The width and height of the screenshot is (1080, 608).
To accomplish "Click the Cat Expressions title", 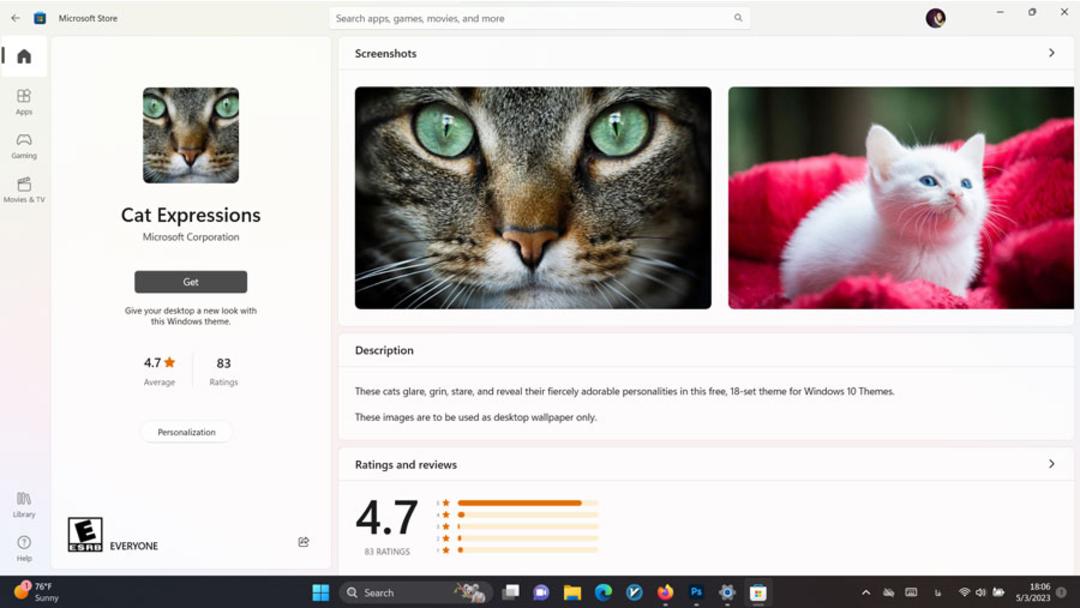I will pyautogui.click(x=191, y=215).
